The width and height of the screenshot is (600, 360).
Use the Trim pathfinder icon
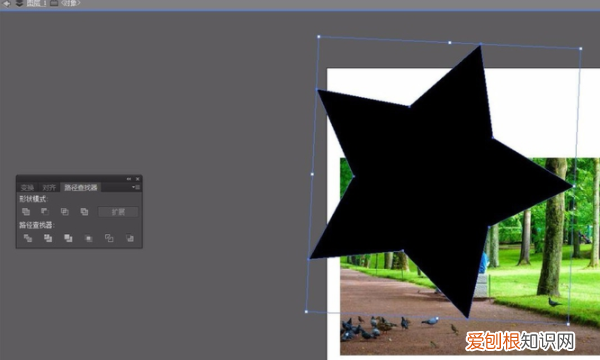click(x=48, y=238)
